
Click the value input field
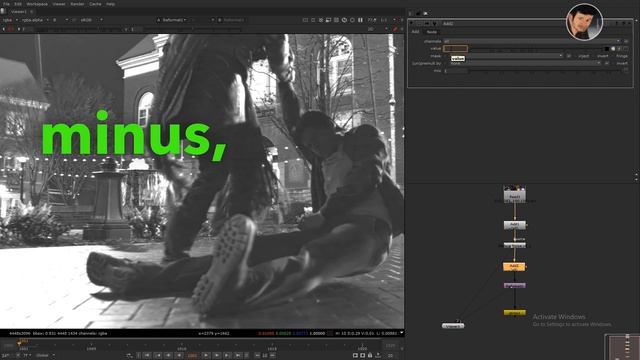pyautogui.click(x=455, y=49)
